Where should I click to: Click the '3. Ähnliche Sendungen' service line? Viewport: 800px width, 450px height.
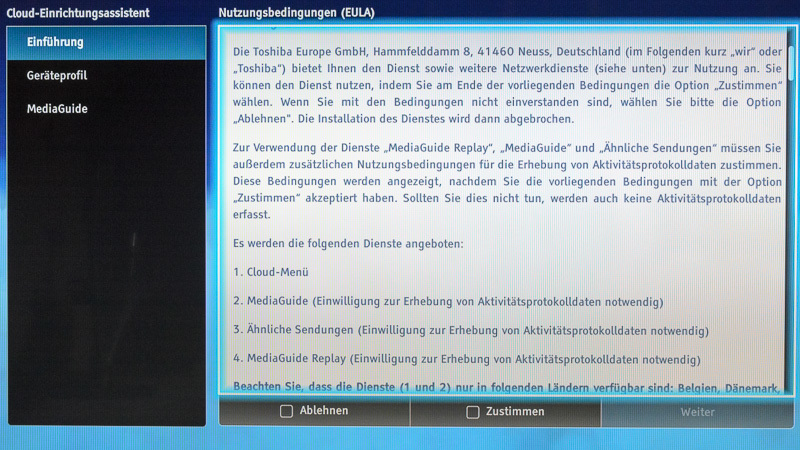471,330
